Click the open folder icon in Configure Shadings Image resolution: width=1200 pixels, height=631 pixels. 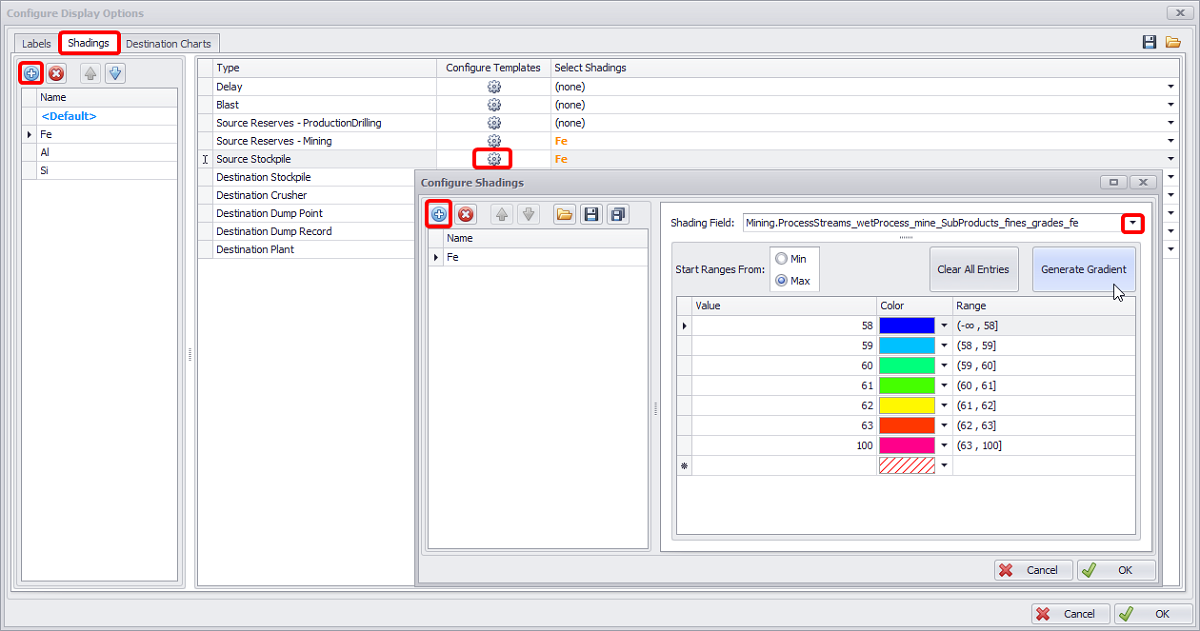click(565, 214)
